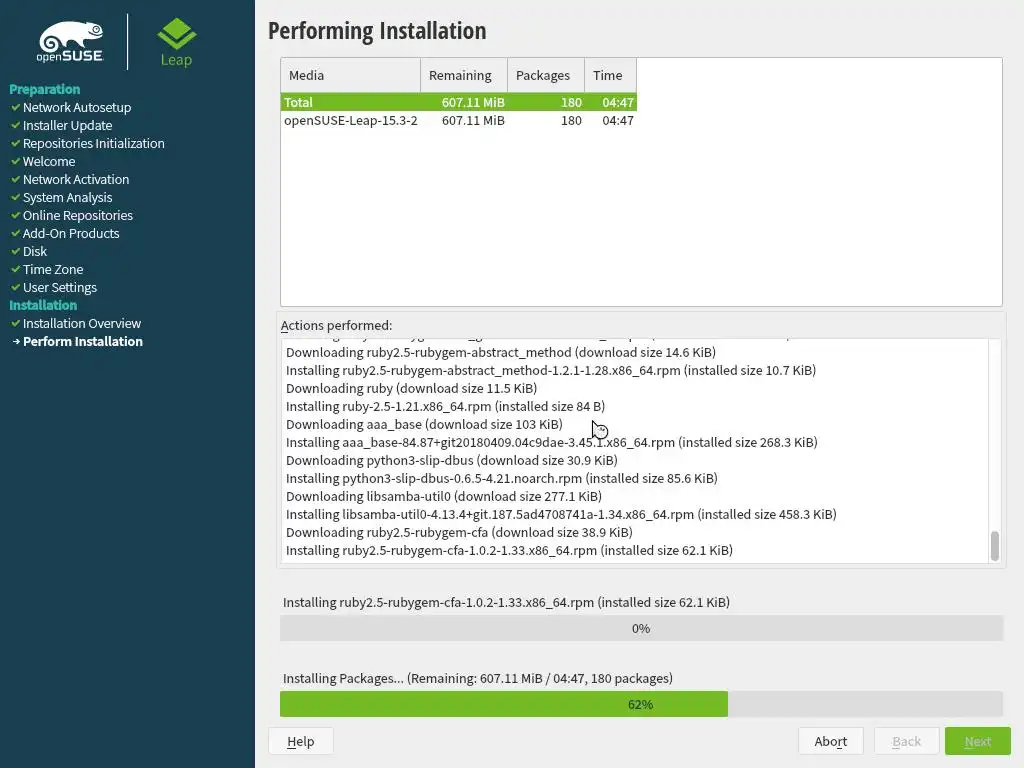Viewport: 1024px width, 768px height.
Task: Click checkmark beside Installation Overview
Action: pyautogui.click(x=16, y=323)
